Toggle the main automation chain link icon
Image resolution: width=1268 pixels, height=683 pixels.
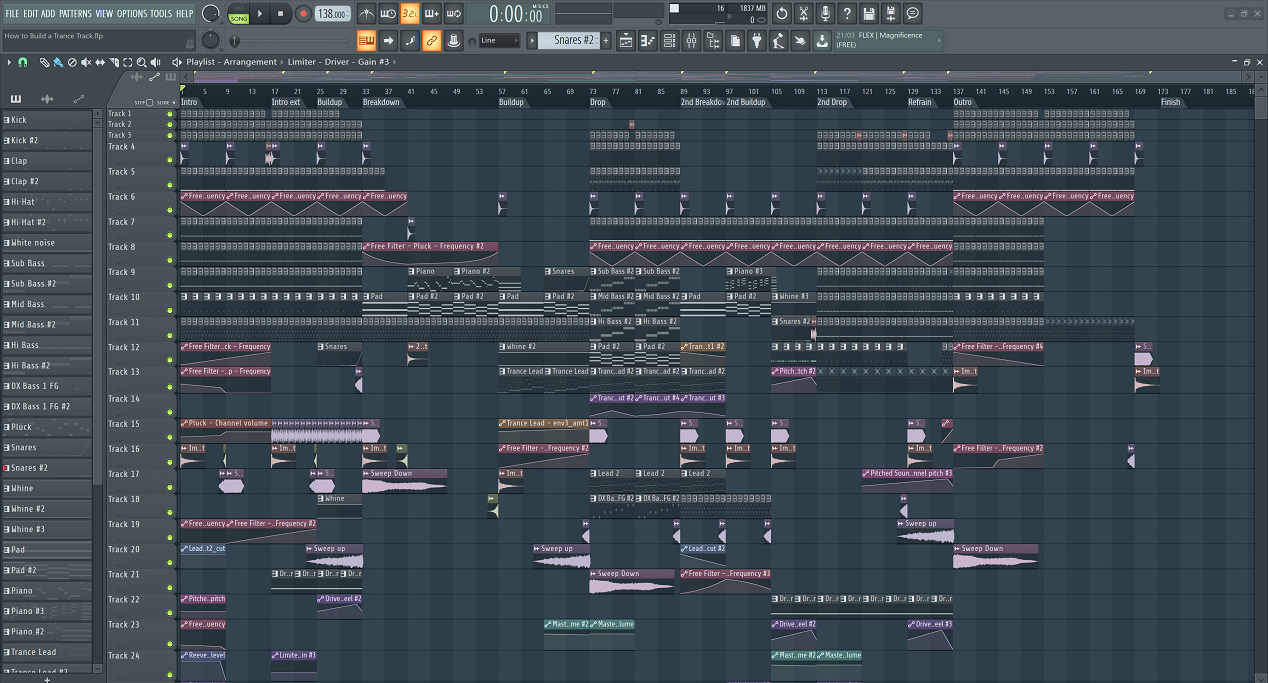pos(432,40)
